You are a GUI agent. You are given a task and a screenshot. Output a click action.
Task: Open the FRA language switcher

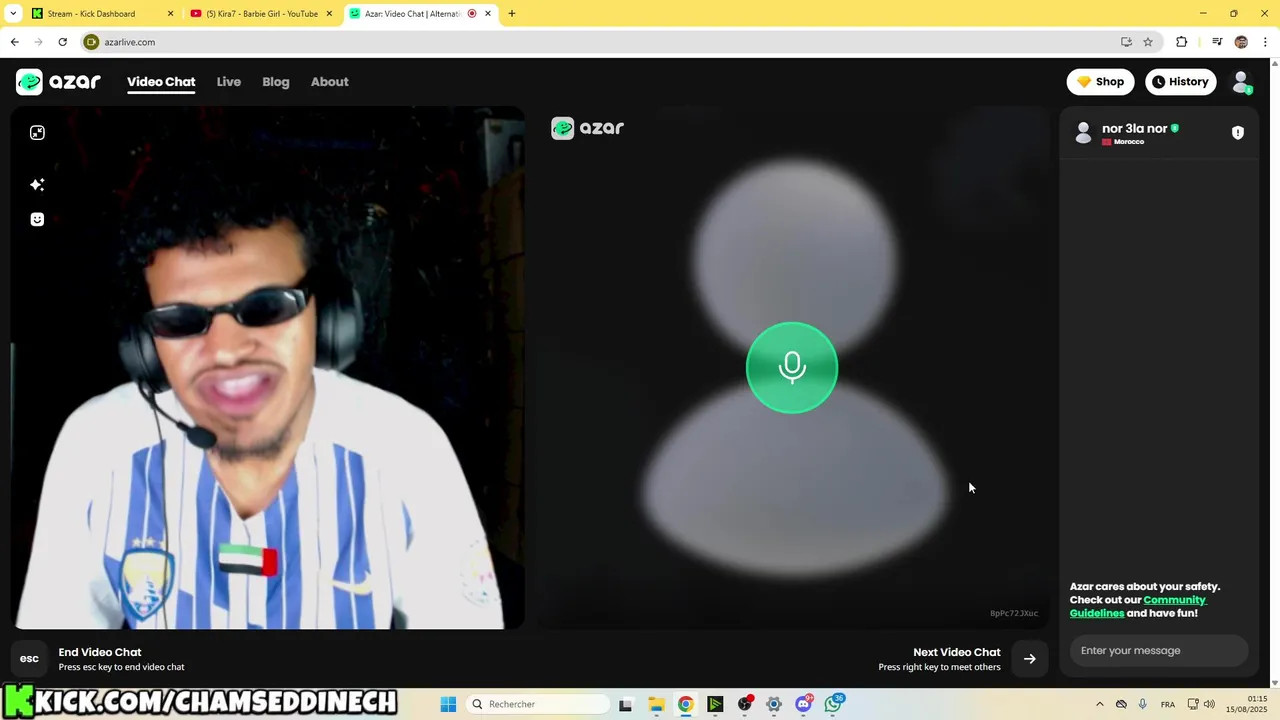tap(1168, 704)
